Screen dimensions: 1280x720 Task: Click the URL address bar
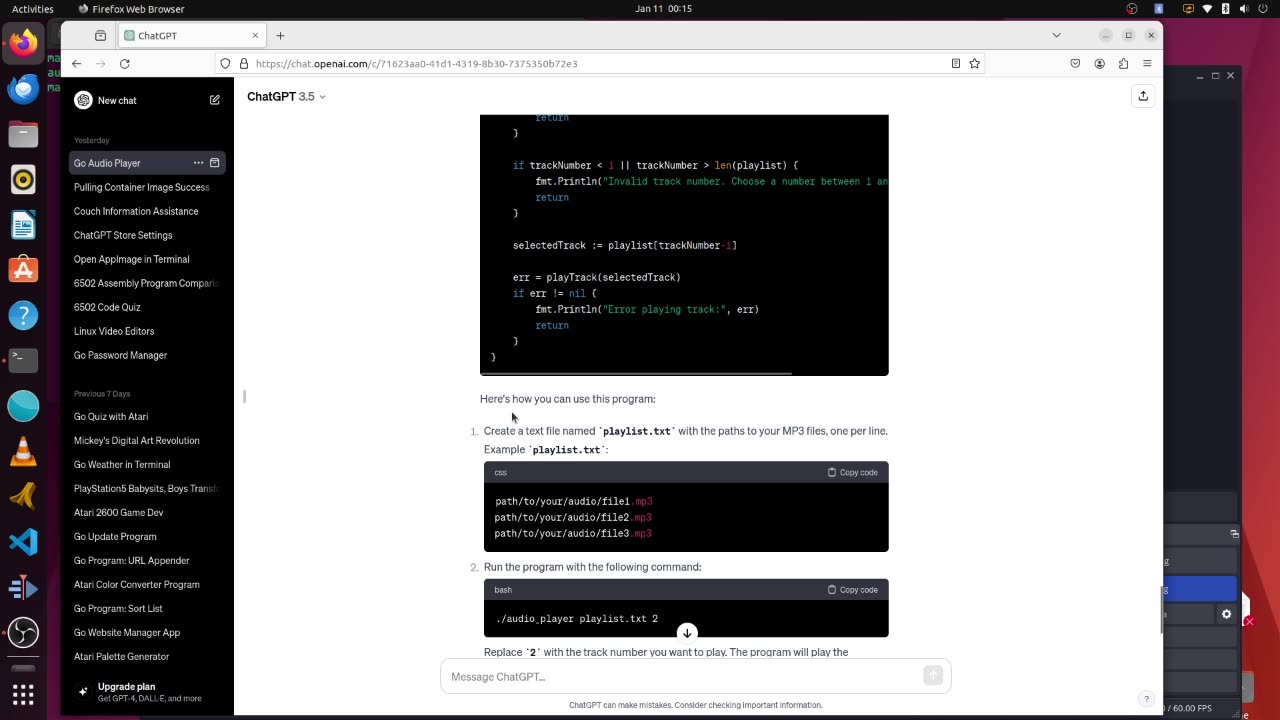[x=600, y=63]
